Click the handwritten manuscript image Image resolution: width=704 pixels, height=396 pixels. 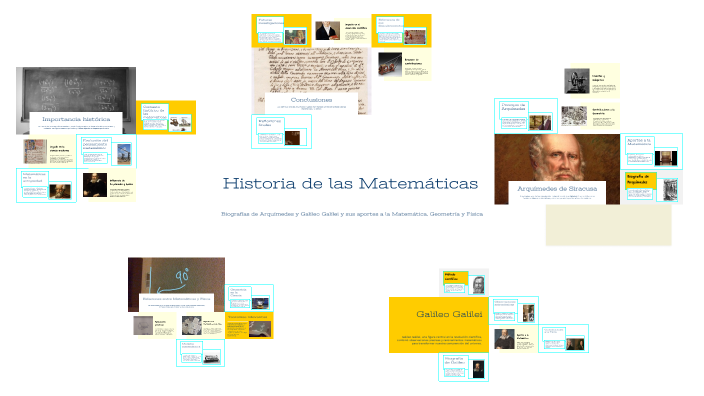tap(311, 70)
